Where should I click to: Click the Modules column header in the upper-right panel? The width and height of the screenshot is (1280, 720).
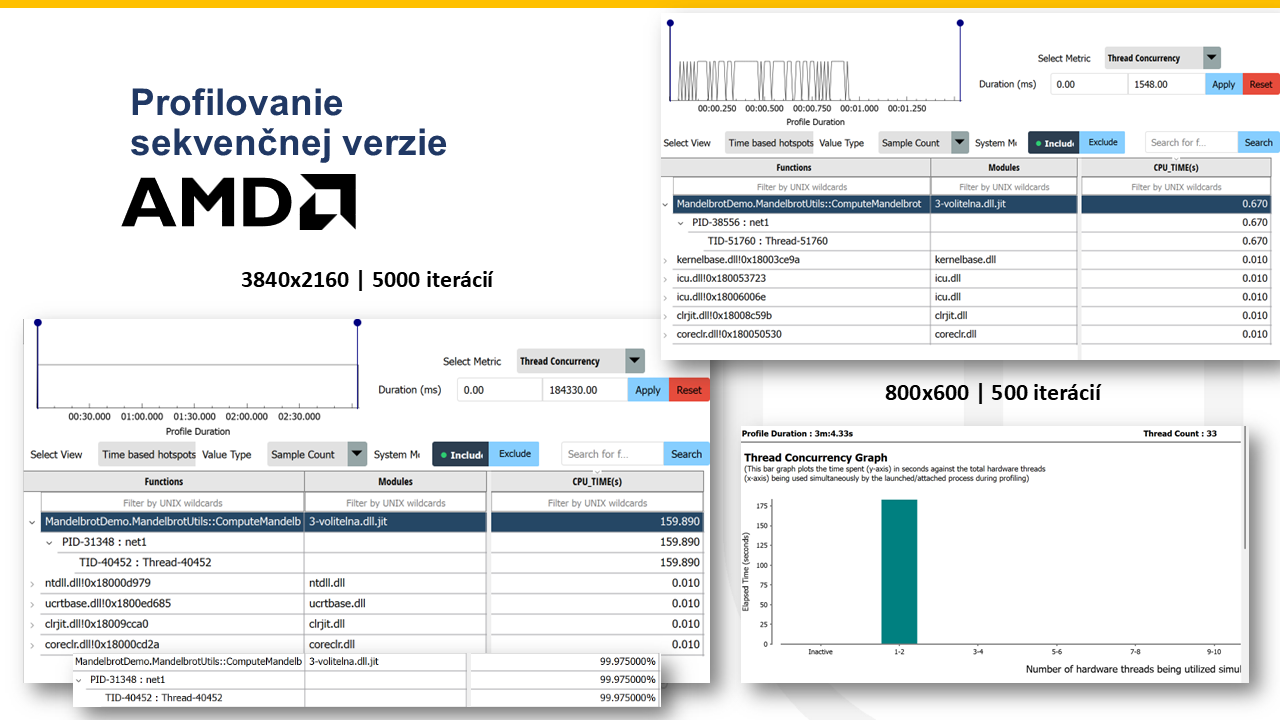click(x=1004, y=168)
